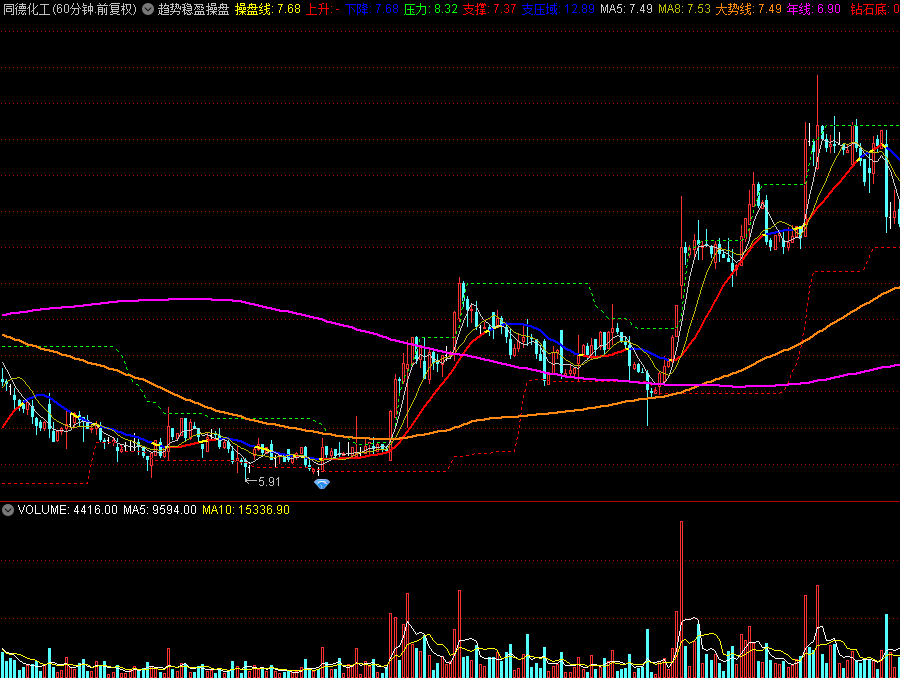Click the 5.91 lowest price label
The height and width of the screenshot is (678, 900).
click(x=269, y=482)
